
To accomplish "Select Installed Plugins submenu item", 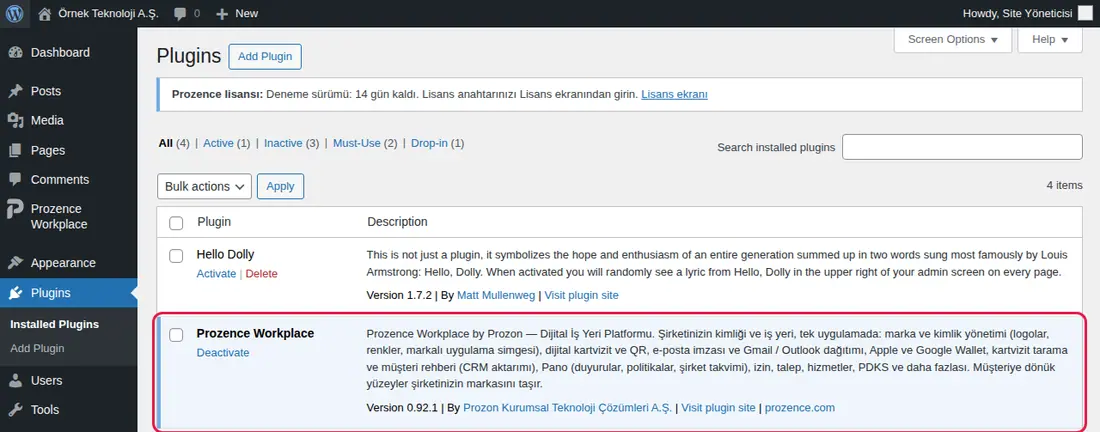I will [55, 325].
